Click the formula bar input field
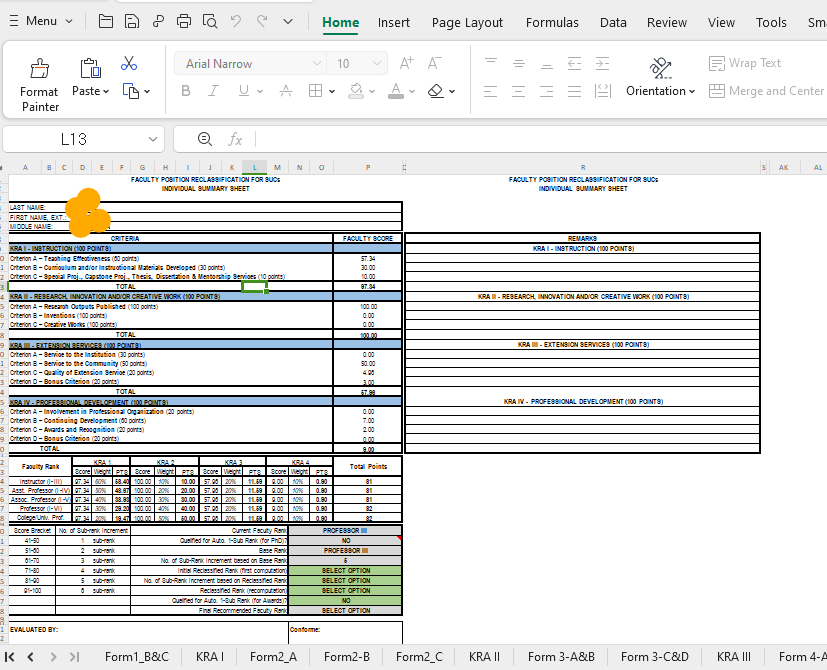Viewport: 827px width, 670px height. (x=541, y=139)
